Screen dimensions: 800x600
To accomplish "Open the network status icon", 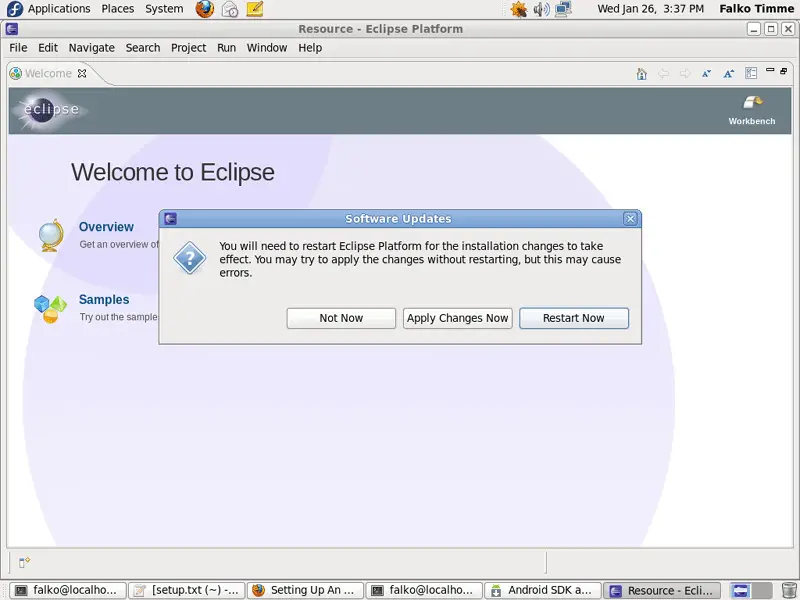I will tap(563, 9).
